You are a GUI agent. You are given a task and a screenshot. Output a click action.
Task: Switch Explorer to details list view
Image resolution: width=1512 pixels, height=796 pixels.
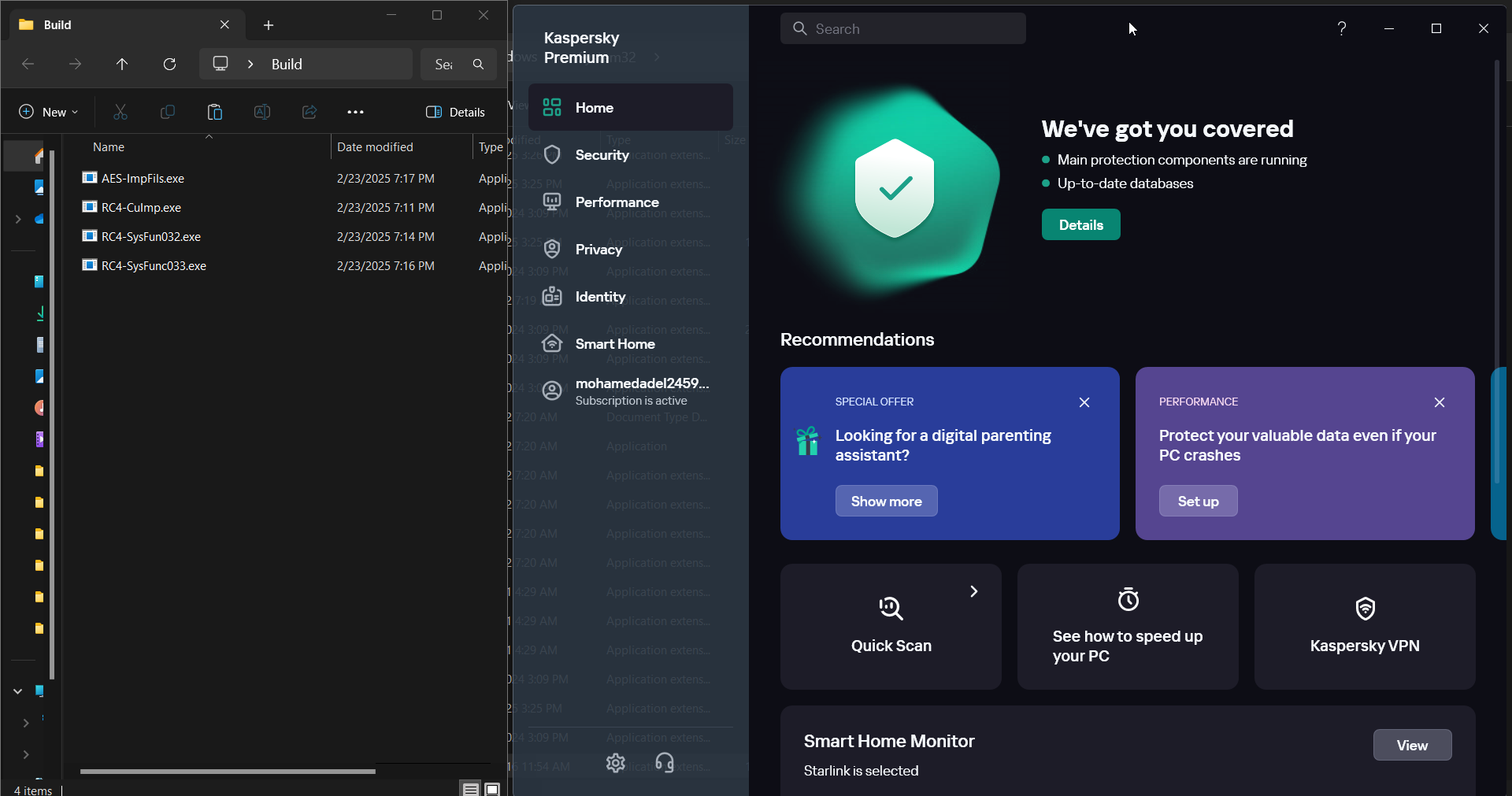(470, 788)
